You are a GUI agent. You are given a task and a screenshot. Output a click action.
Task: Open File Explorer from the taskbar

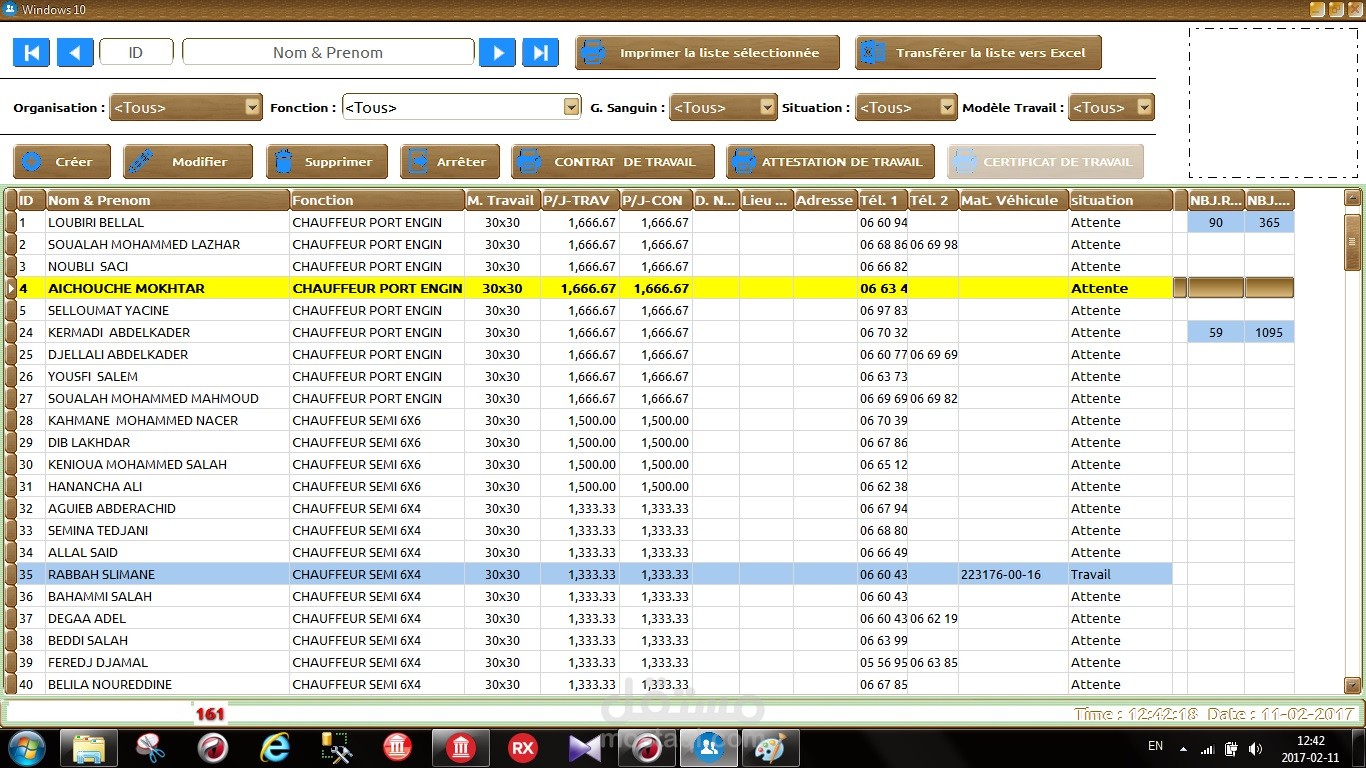89,748
